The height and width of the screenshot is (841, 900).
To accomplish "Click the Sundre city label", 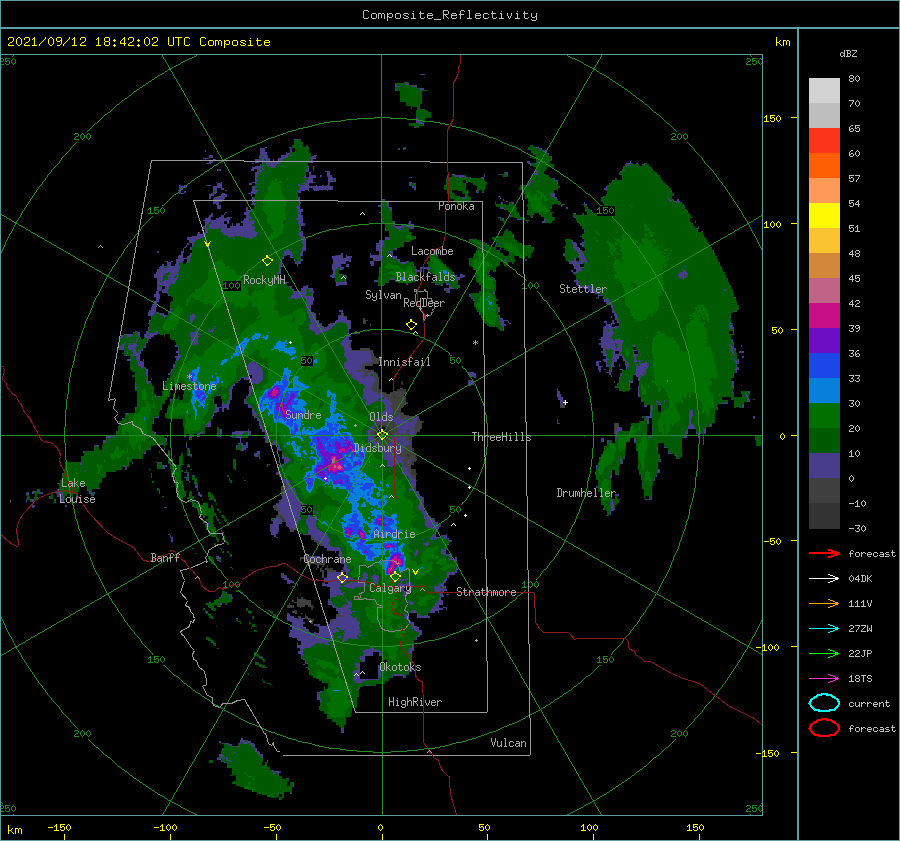I will [x=303, y=414].
